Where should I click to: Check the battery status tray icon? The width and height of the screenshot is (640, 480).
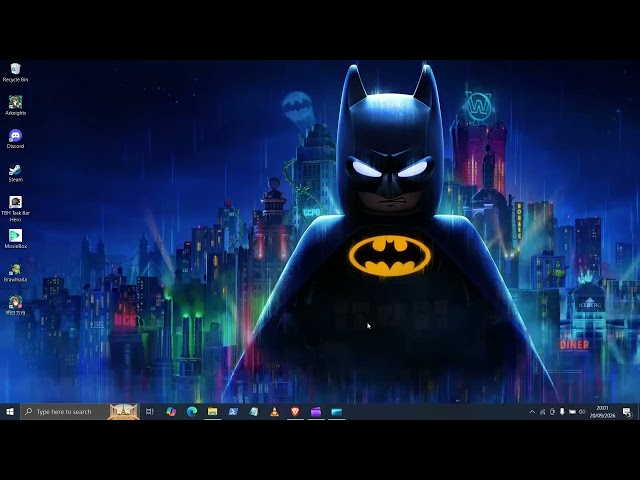click(x=572, y=411)
